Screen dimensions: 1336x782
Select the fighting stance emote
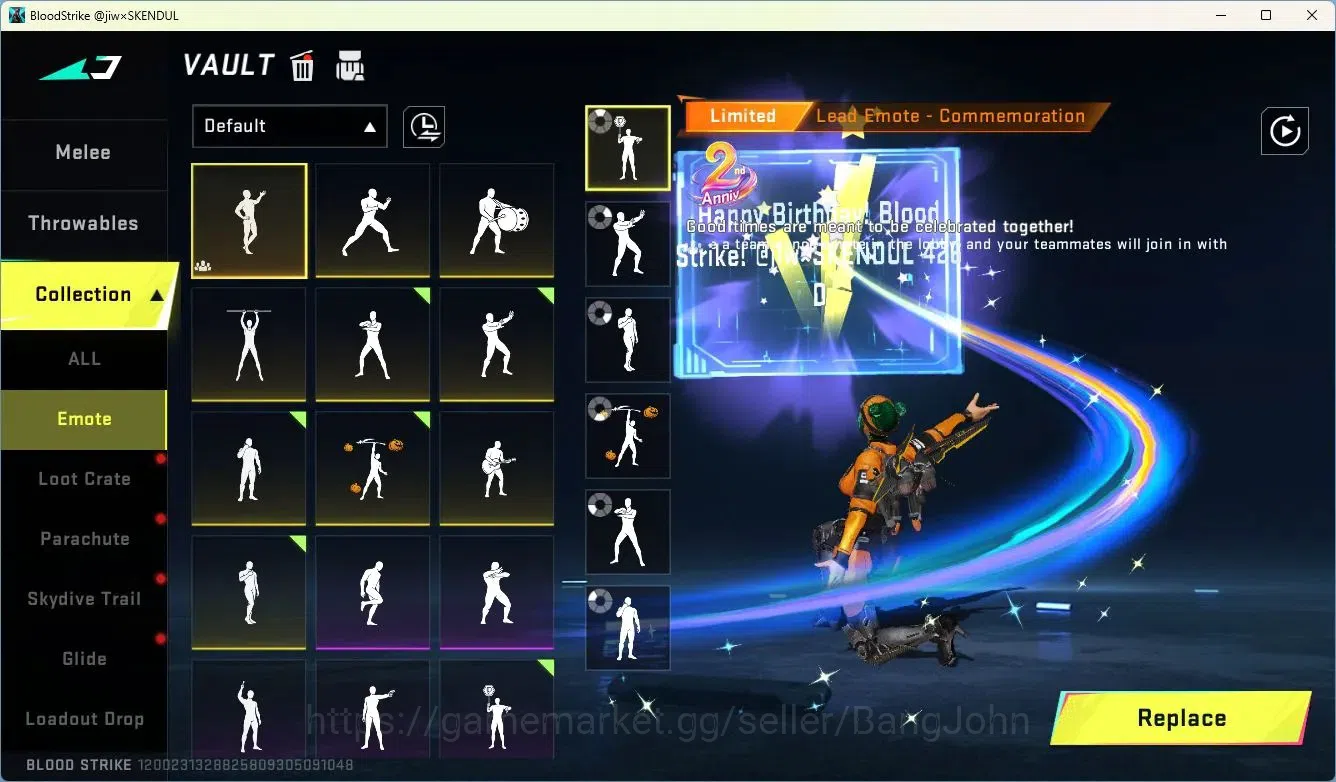(373, 221)
